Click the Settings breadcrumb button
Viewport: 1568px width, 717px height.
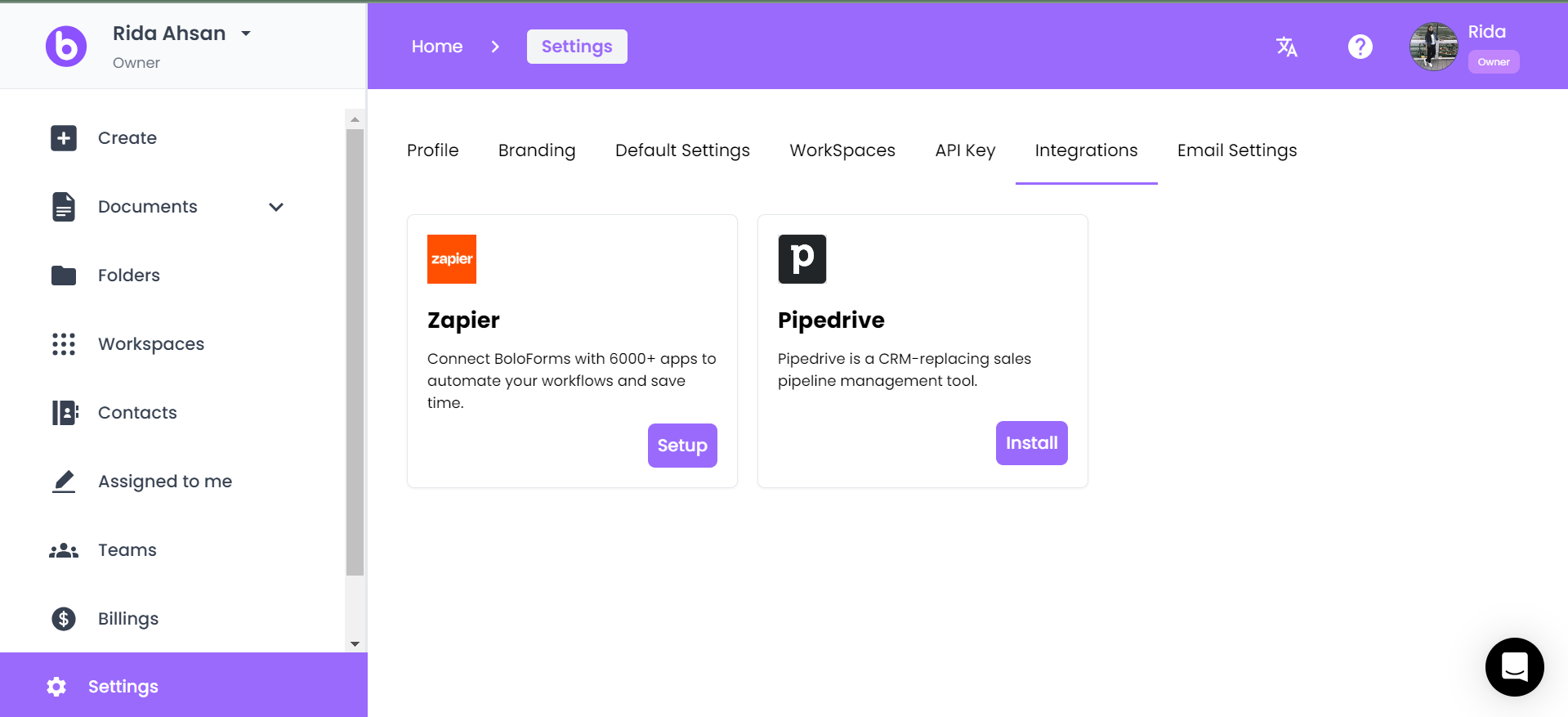pos(577,47)
